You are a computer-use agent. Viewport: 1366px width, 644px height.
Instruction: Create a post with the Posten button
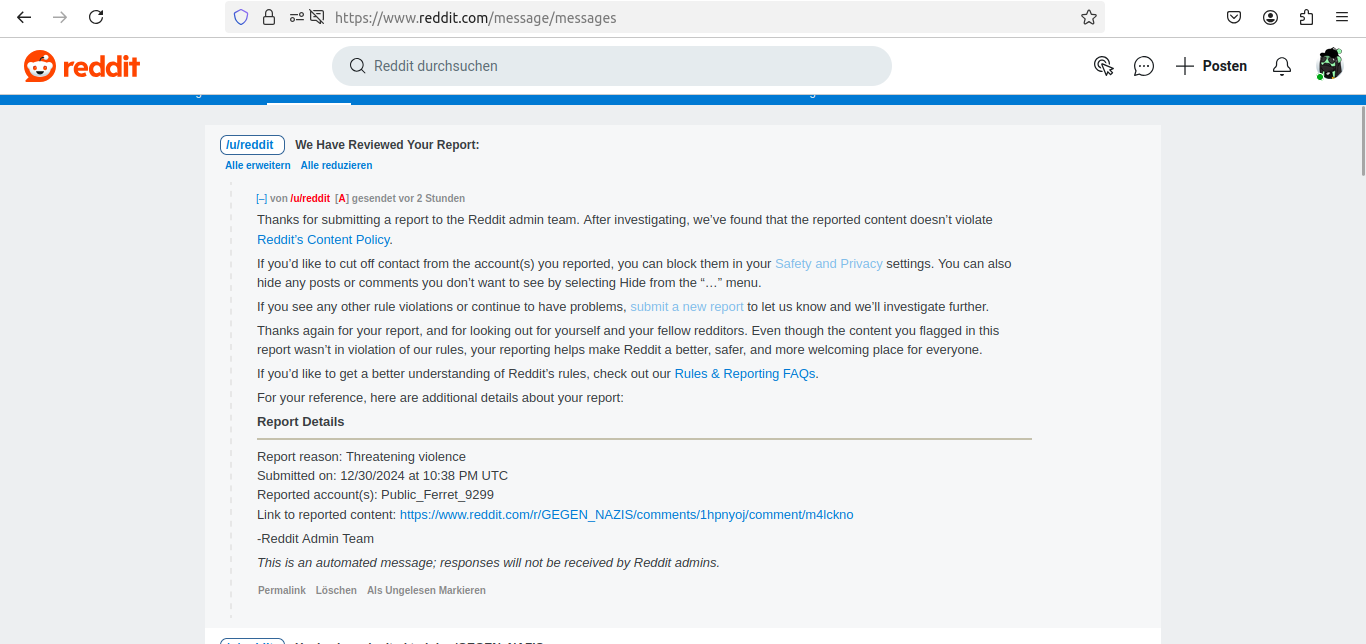pos(1211,66)
